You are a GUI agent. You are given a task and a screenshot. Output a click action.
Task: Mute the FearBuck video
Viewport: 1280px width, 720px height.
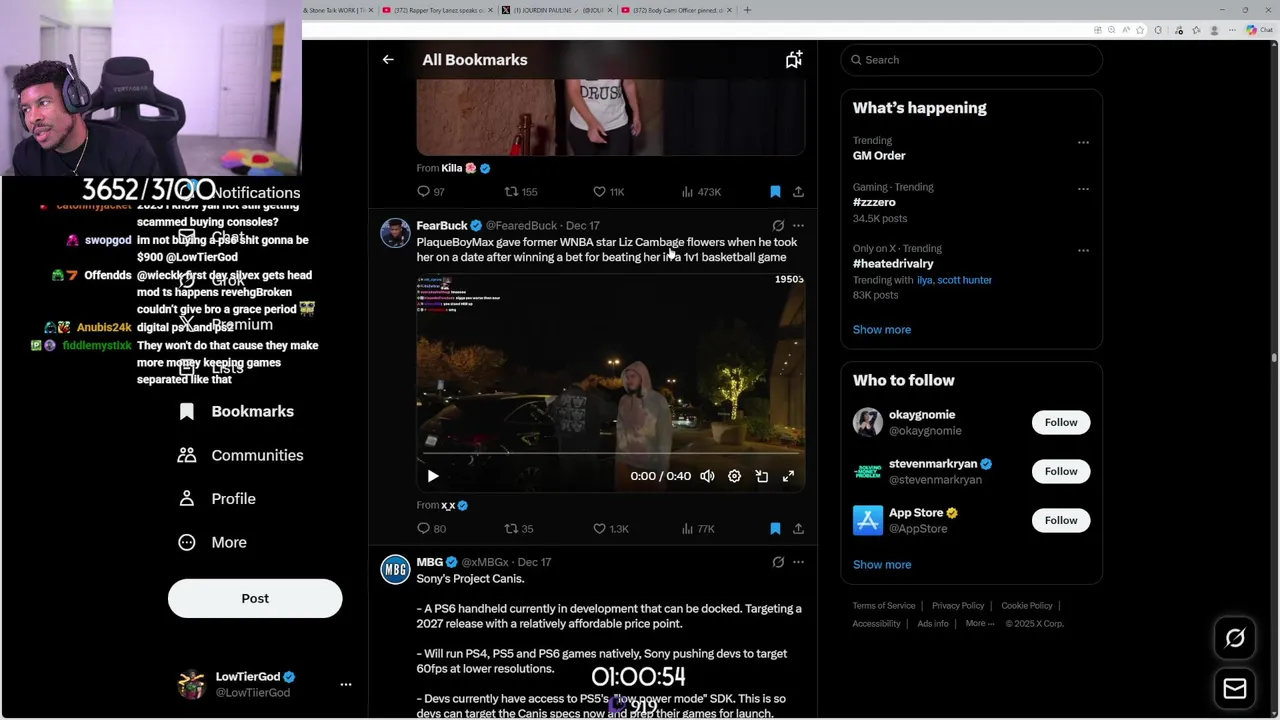[707, 476]
